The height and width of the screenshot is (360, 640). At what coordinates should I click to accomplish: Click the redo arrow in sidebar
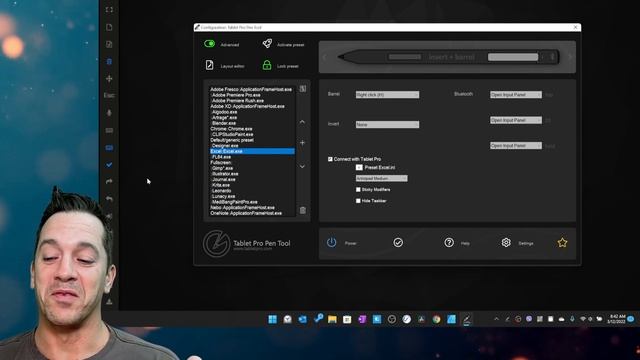click(x=109, y=182)
